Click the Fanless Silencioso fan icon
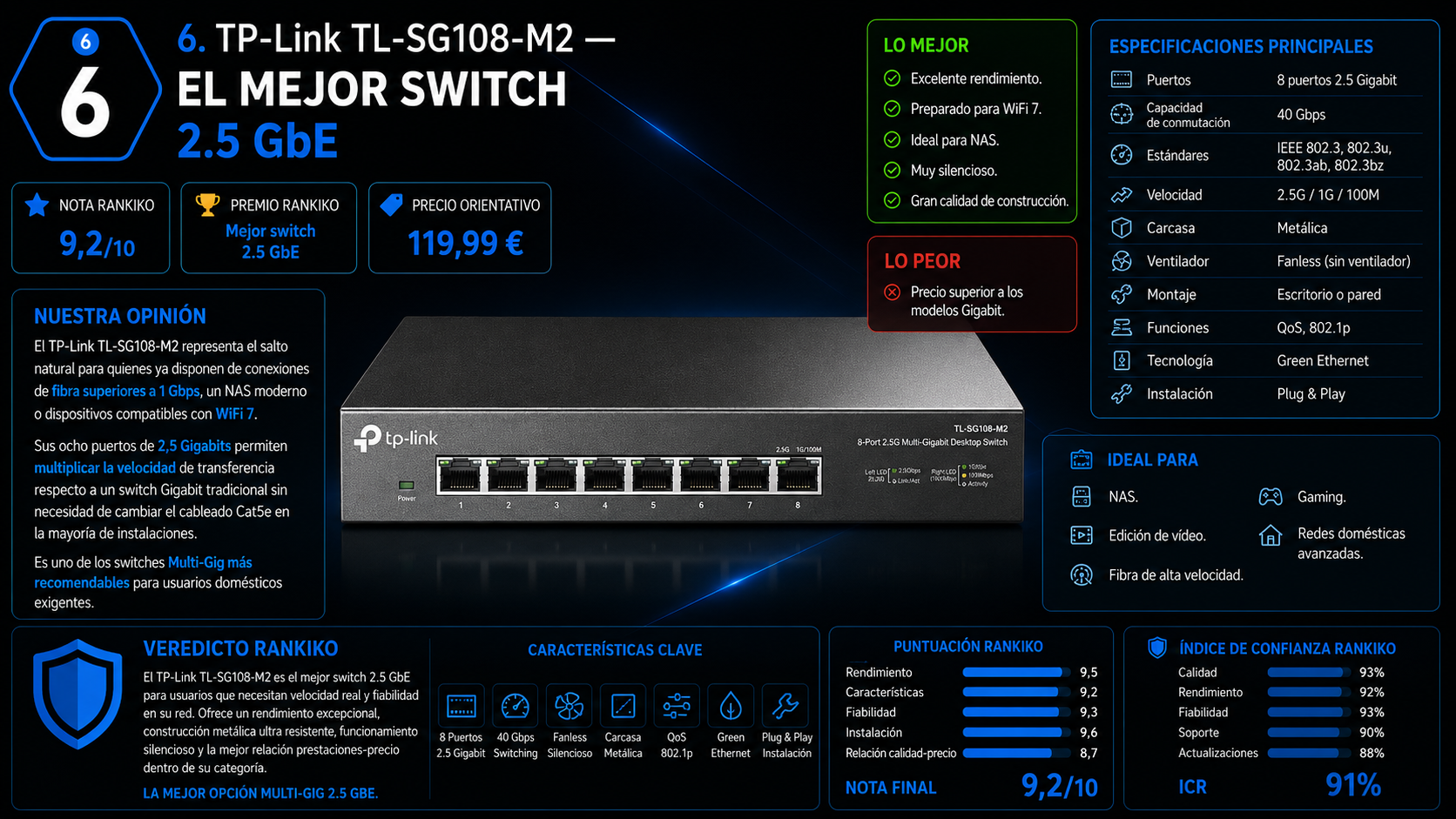 point(570,706)
